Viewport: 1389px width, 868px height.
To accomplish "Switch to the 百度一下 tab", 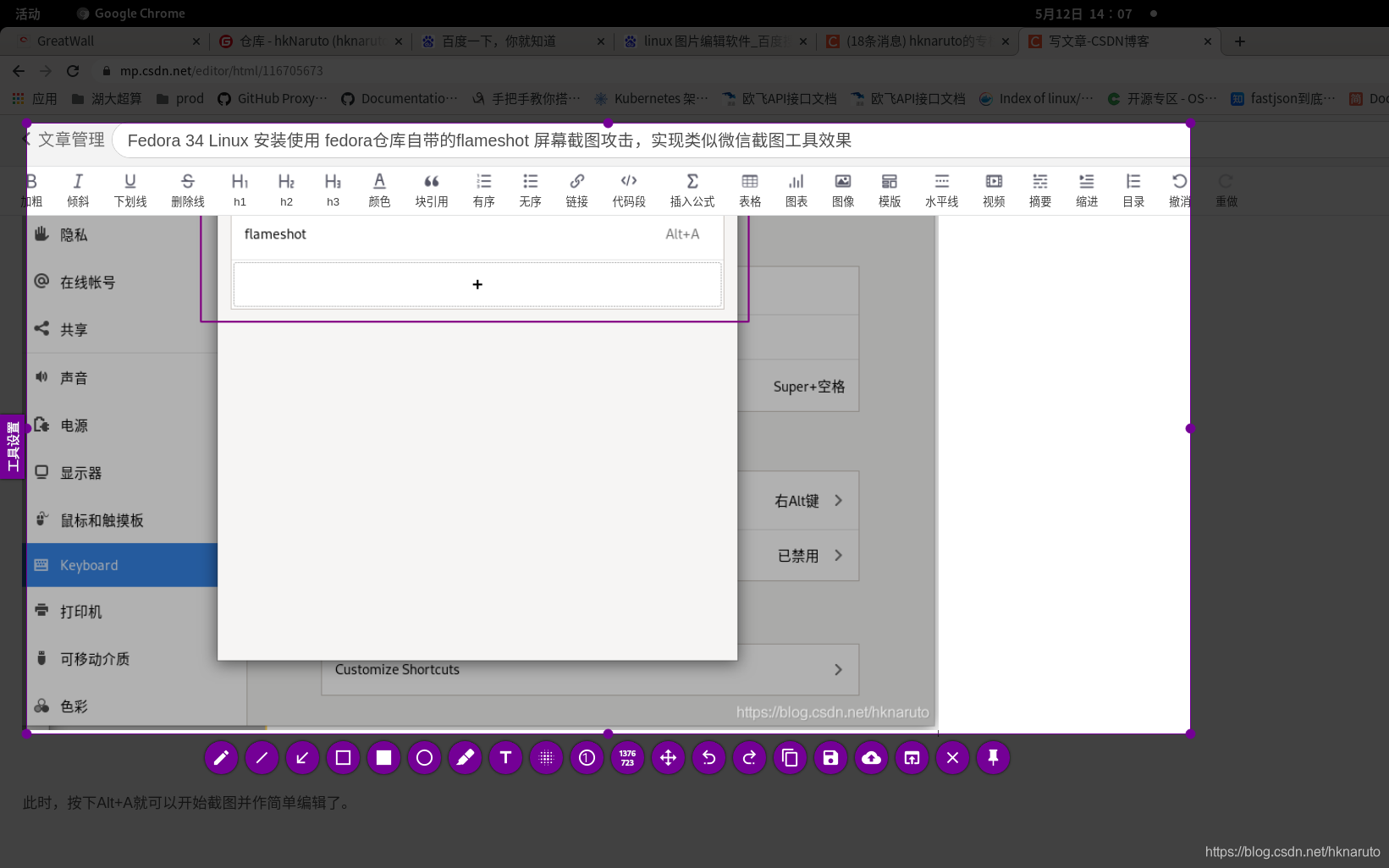I will [x=513, y=41].
